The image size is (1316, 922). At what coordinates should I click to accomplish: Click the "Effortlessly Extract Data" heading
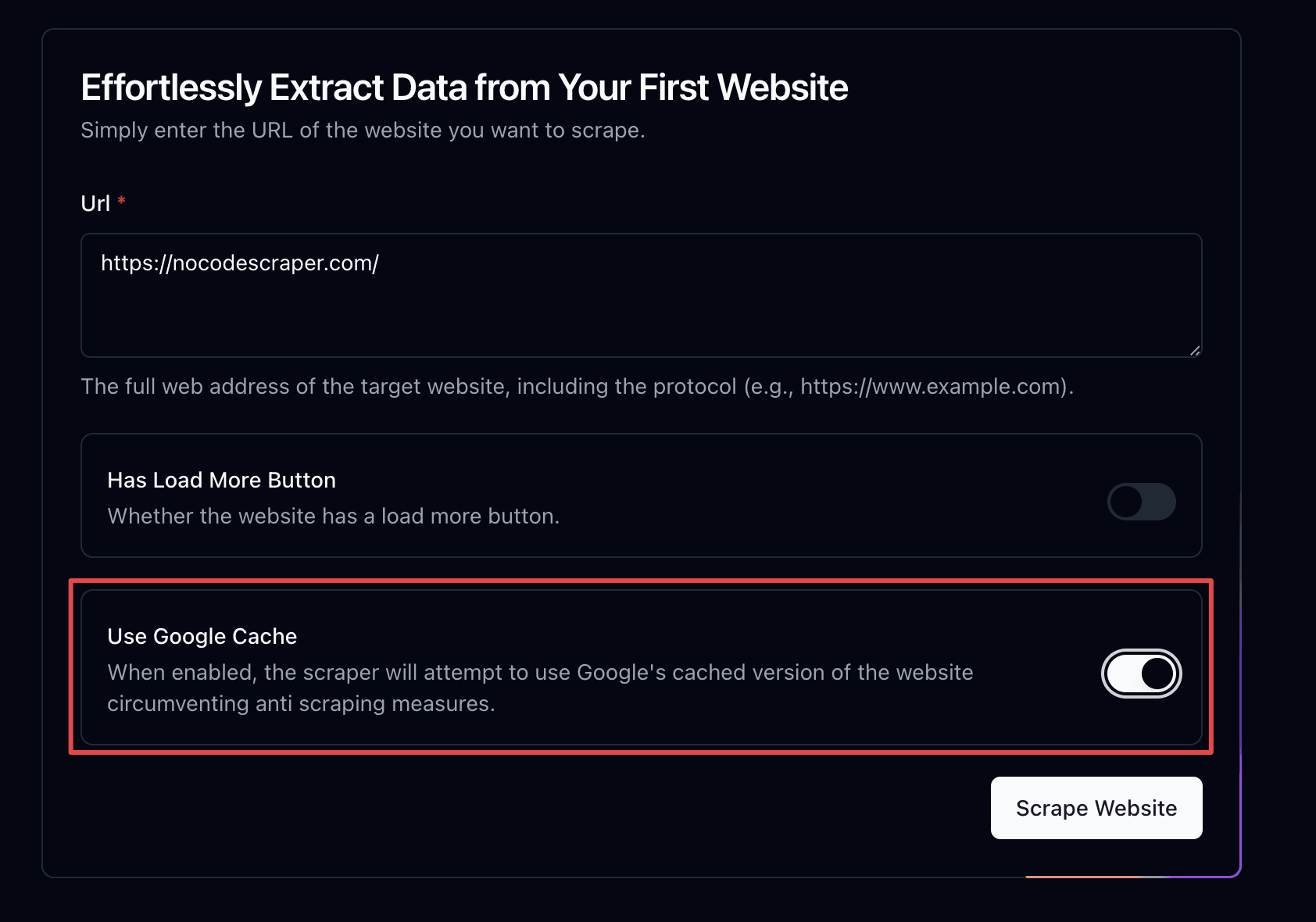[464, 88]
